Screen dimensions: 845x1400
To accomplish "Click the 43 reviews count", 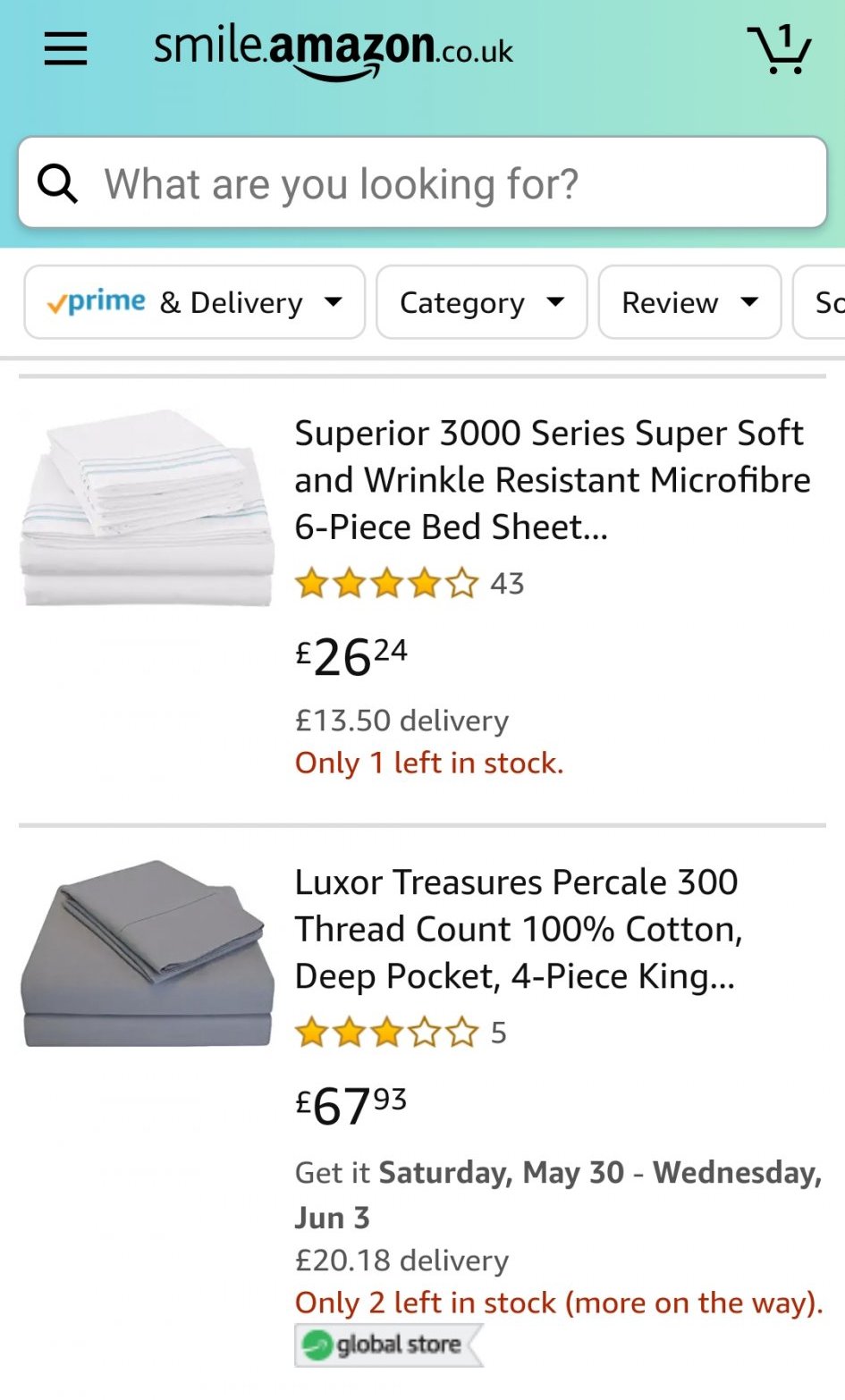I will pos(507,584).
